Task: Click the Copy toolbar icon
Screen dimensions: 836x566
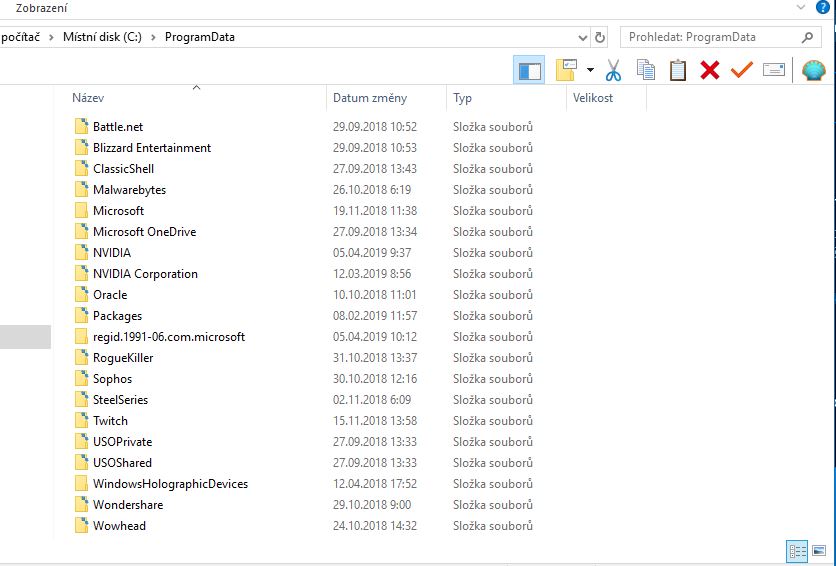Action: 646,70
